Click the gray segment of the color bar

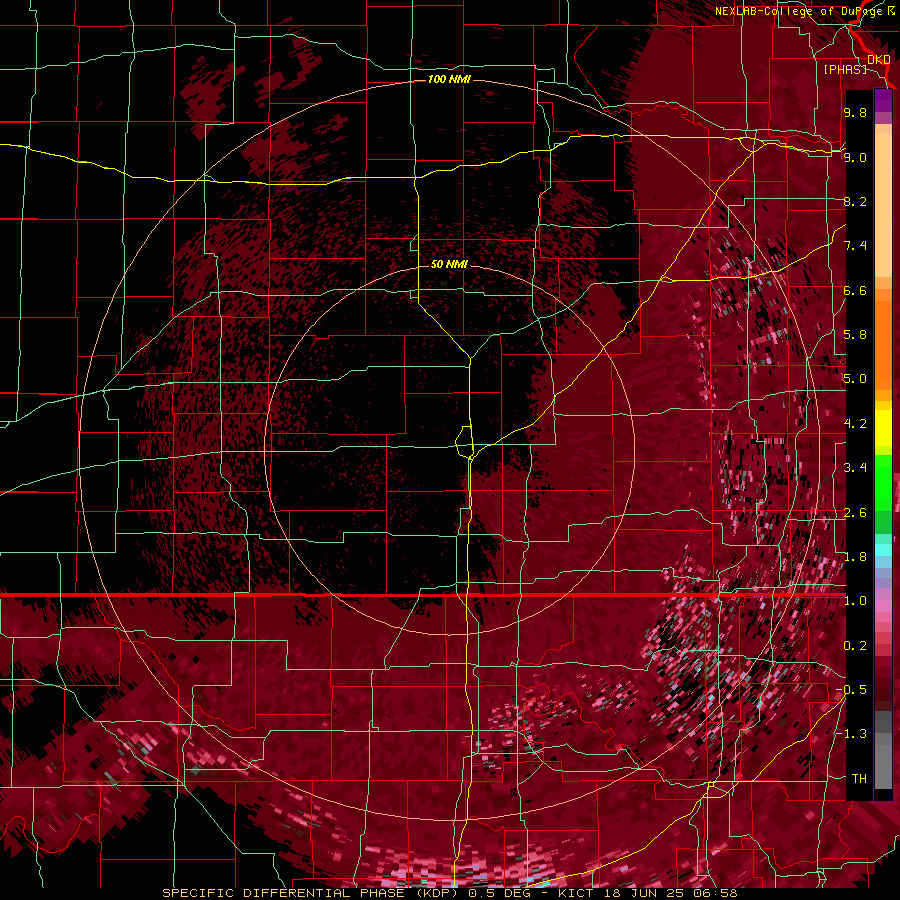[x=883, y=750]
